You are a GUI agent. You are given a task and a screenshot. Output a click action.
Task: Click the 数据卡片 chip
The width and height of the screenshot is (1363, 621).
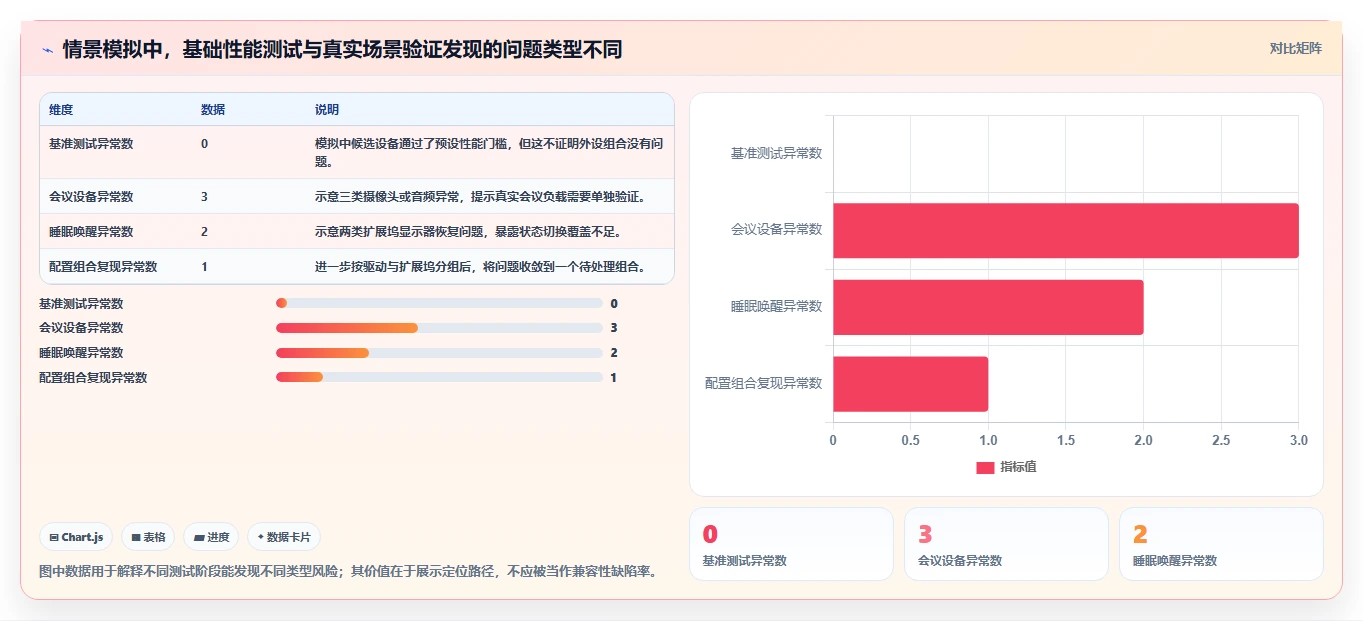click(284, 537)
